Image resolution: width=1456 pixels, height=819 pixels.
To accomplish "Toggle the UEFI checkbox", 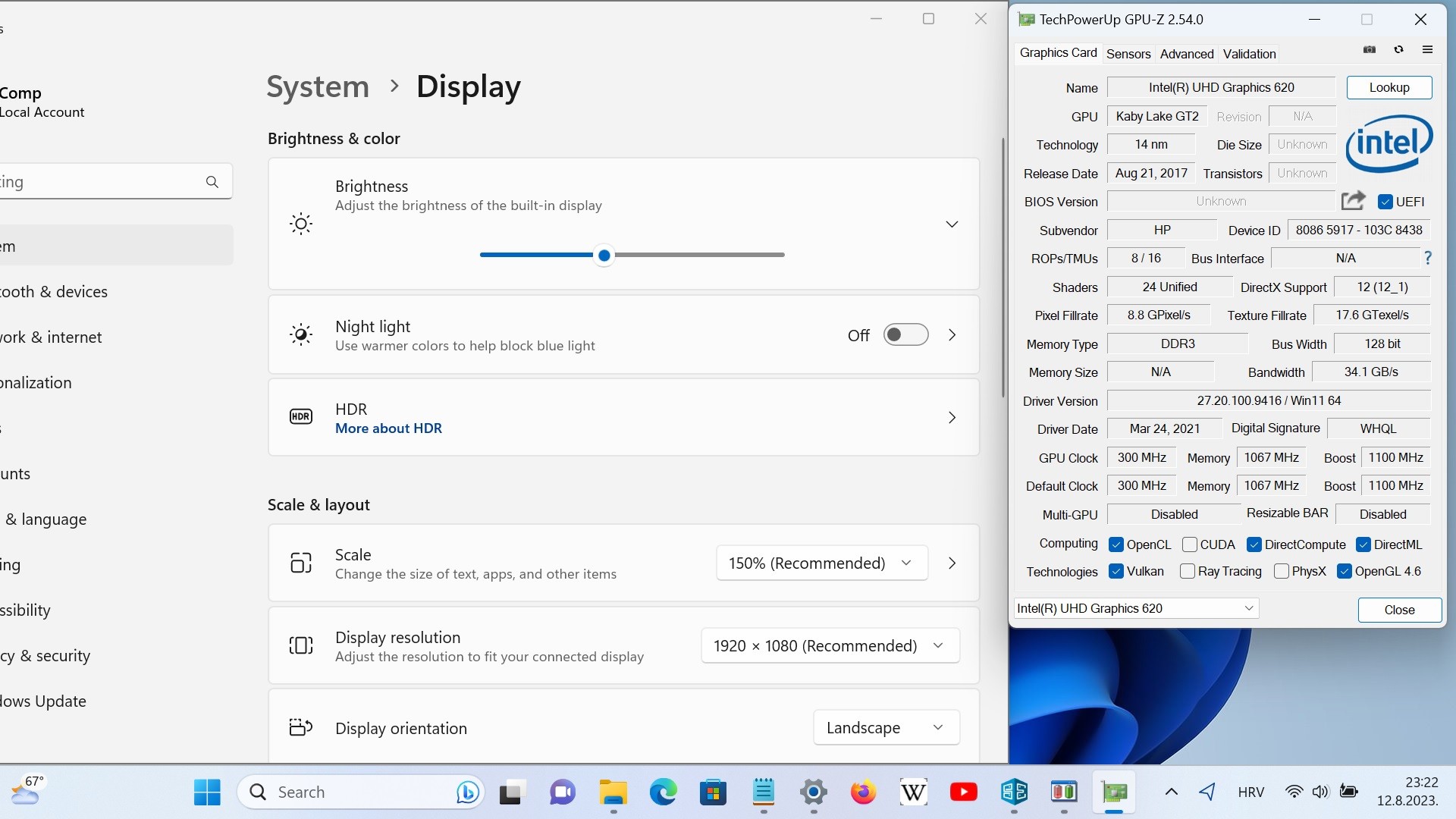I will pos(1385,202).
